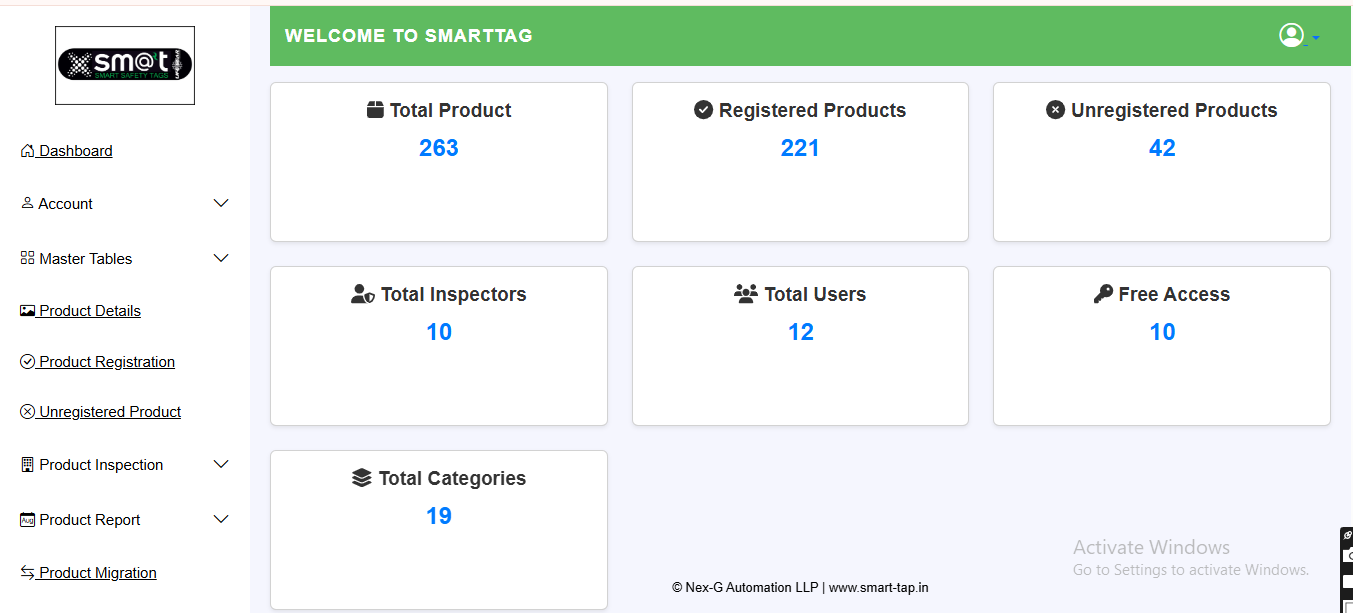Open the Unregistered Product page
1353x613 pixels.
click(110, 412)
